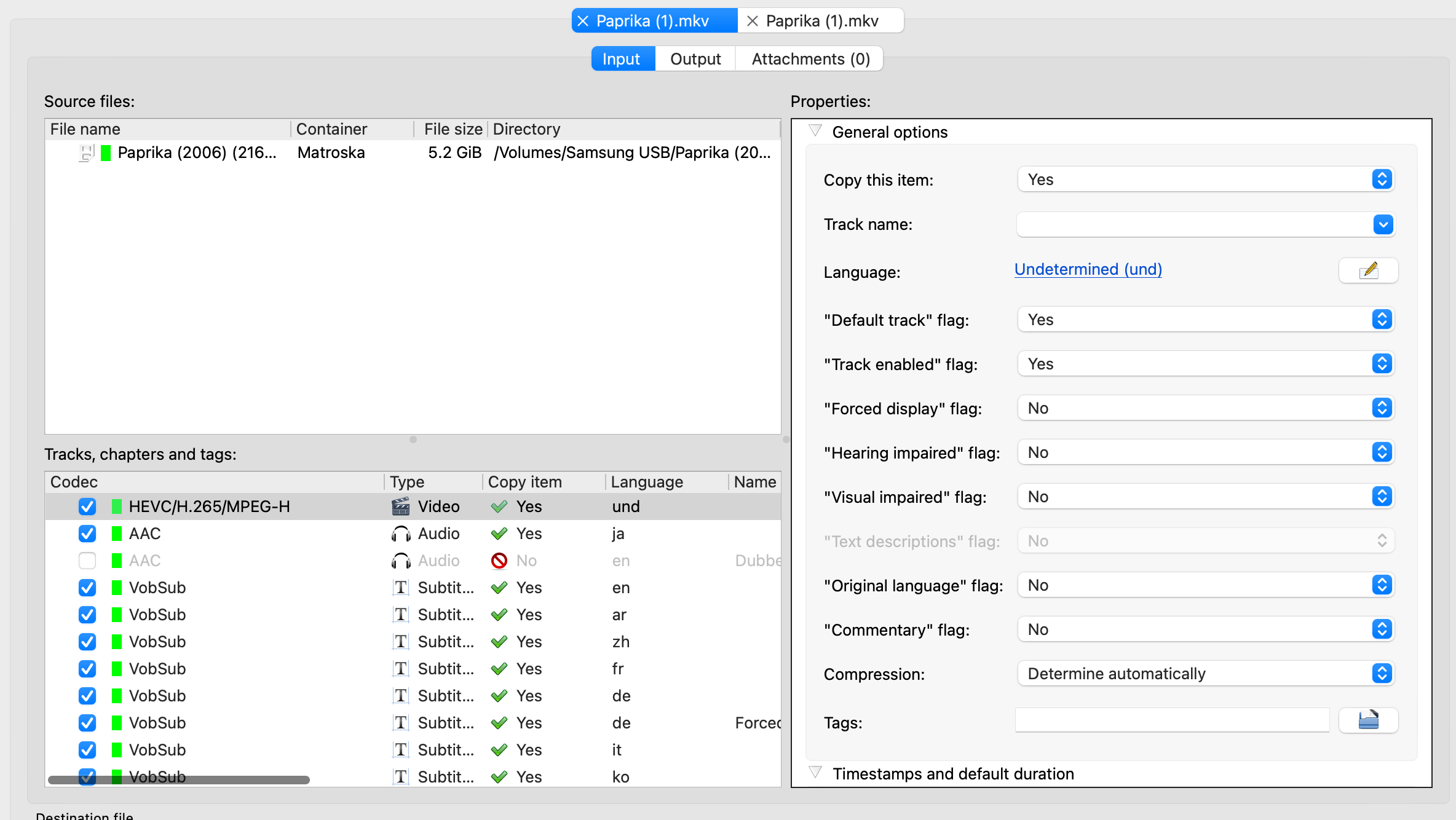Open the Compression dropdown

[x=1206, y=674]
